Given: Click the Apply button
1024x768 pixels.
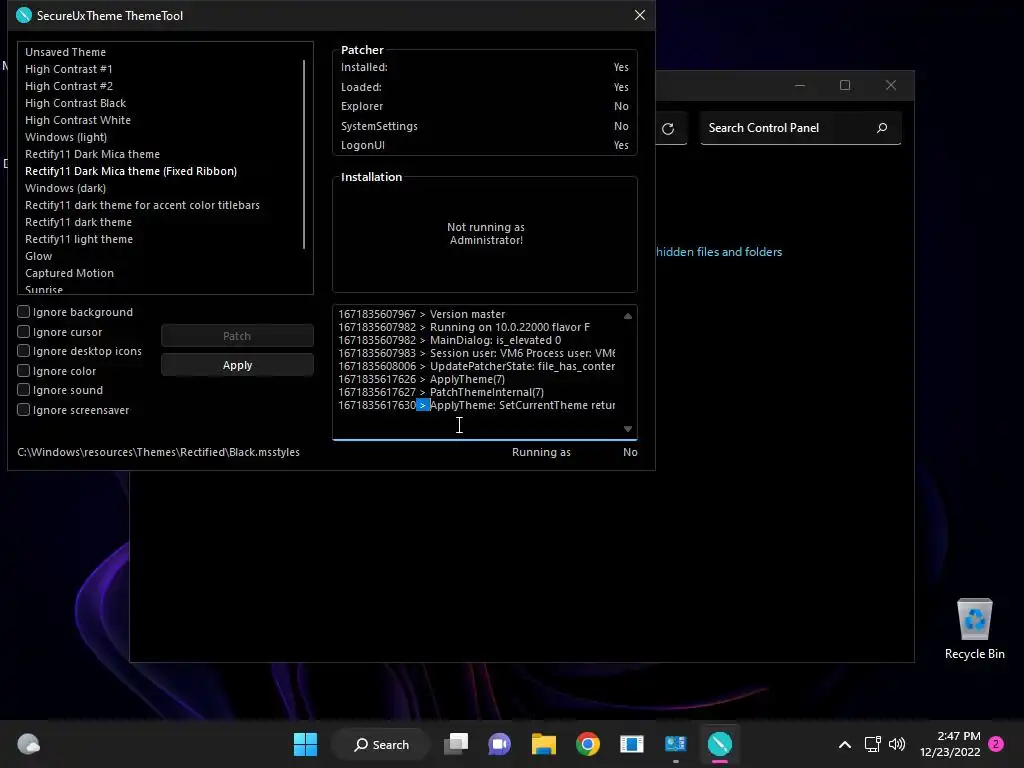Looking at the screenshot, I should click(x=237, y=365).
